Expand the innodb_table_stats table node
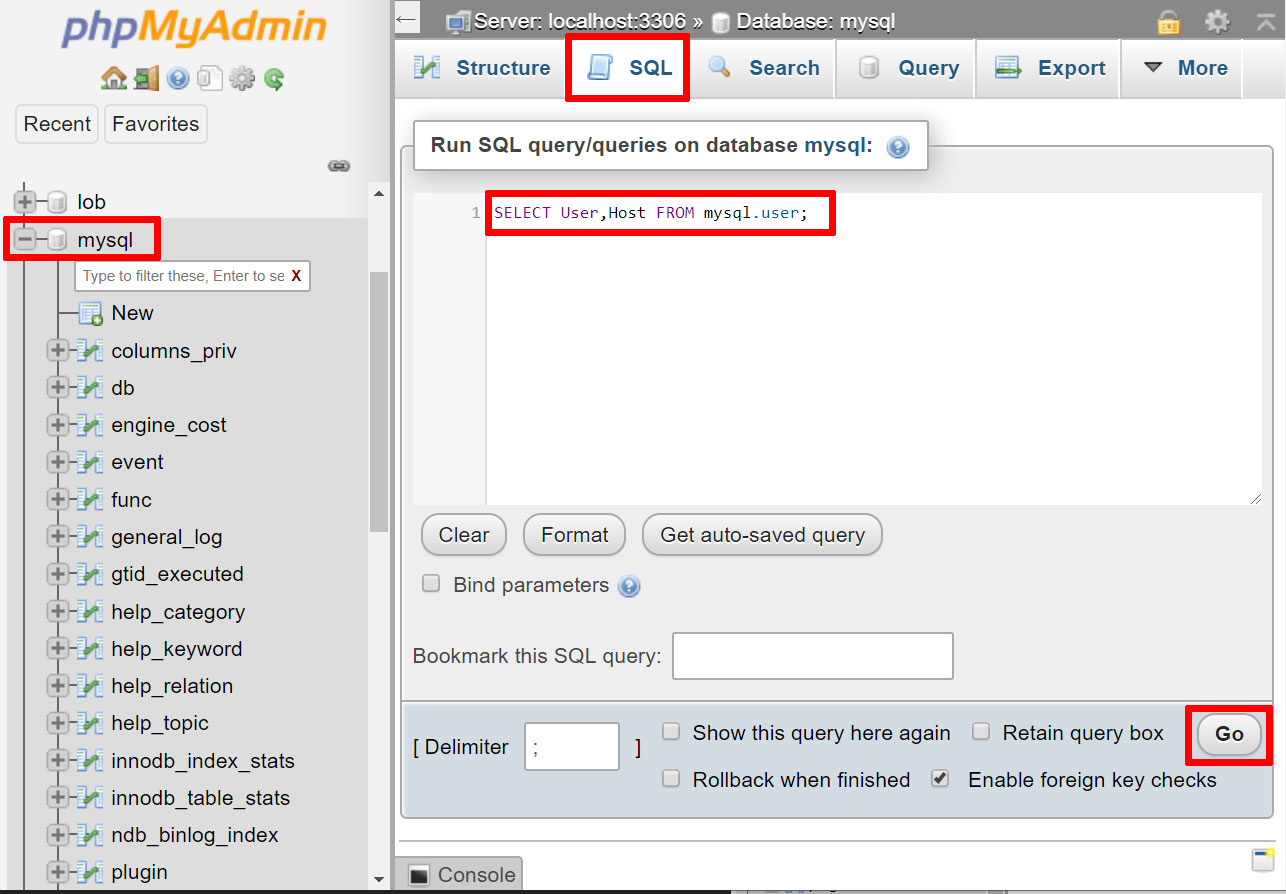 pyautogui.click(x=58, y=798)
